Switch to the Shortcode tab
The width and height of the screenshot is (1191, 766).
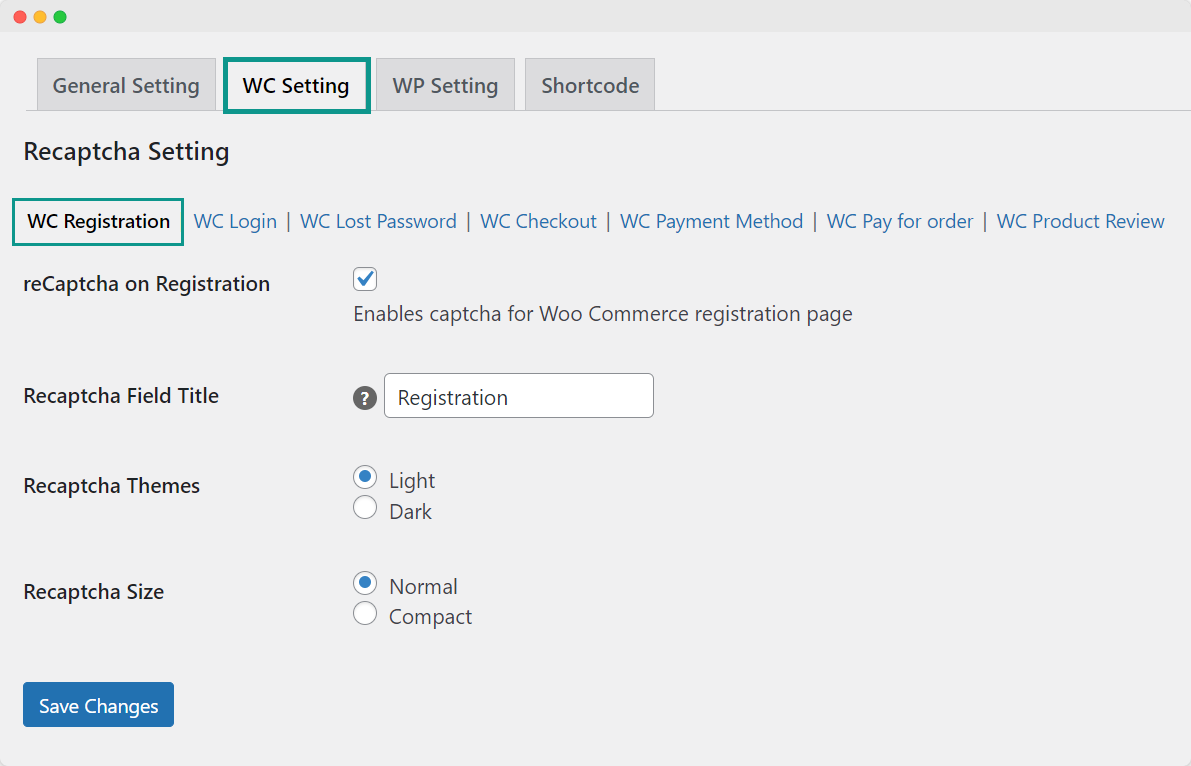pos(589,85)
